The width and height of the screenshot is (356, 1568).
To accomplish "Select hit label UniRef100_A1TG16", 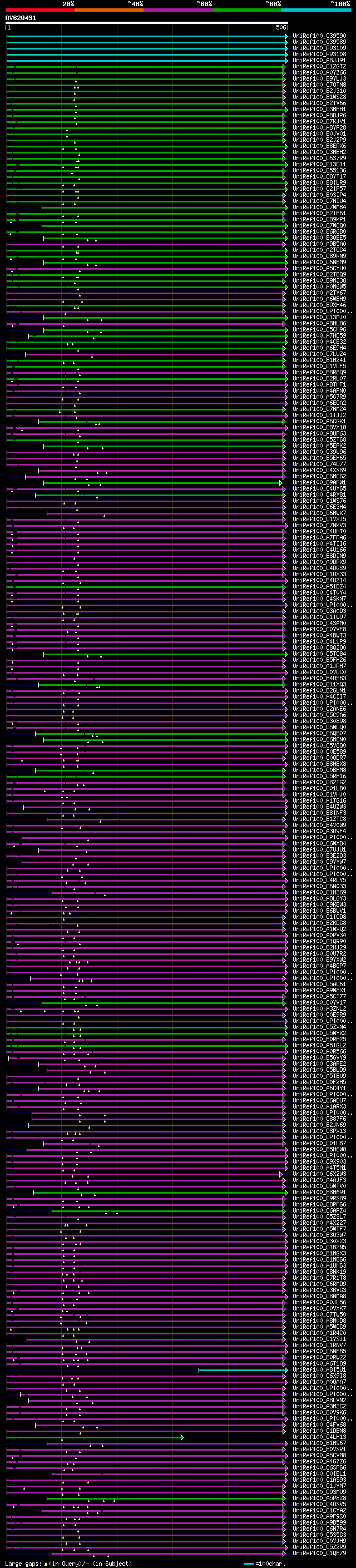I will click(319, 800).
